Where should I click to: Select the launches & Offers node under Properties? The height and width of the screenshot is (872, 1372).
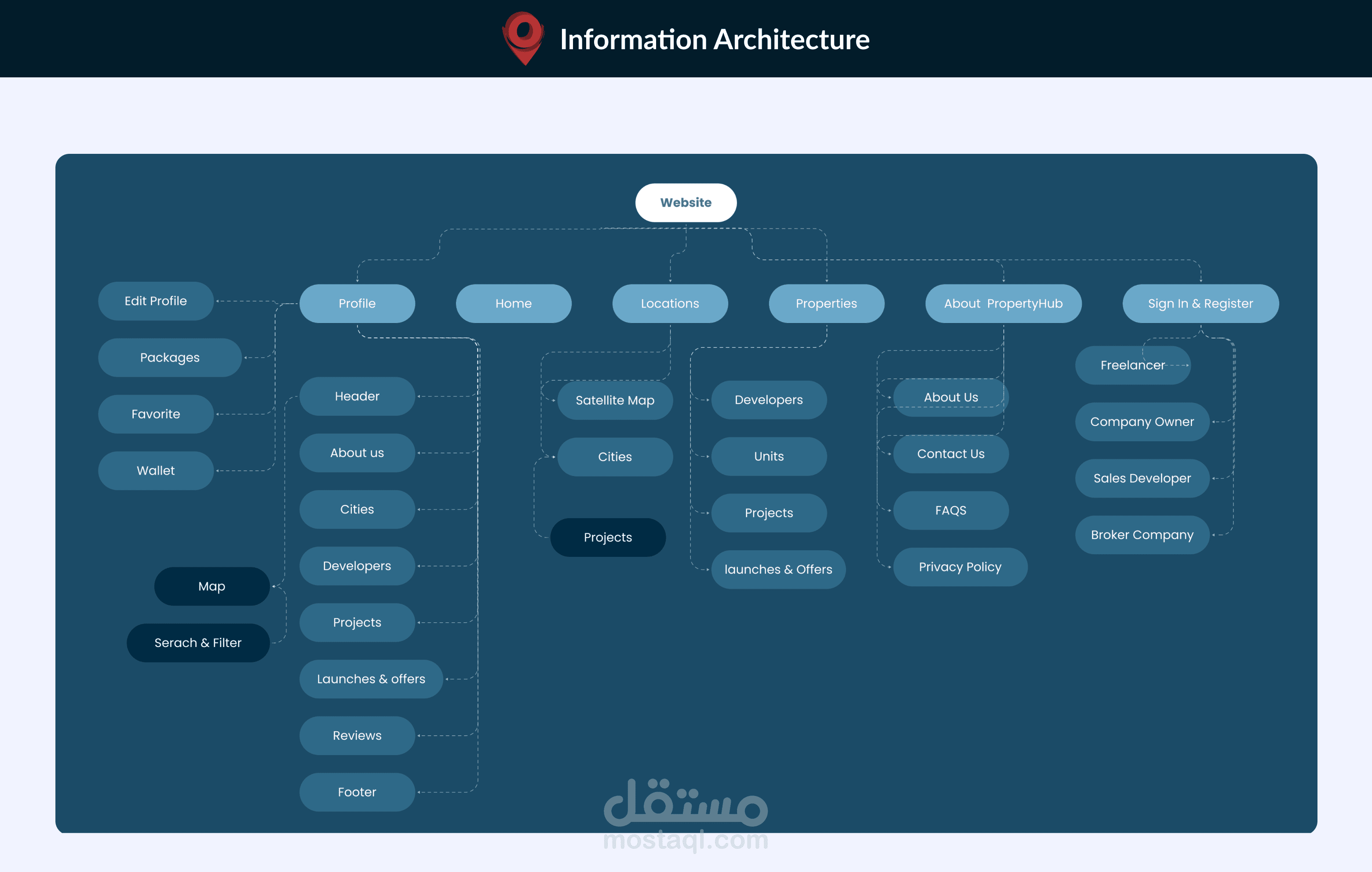778,569
